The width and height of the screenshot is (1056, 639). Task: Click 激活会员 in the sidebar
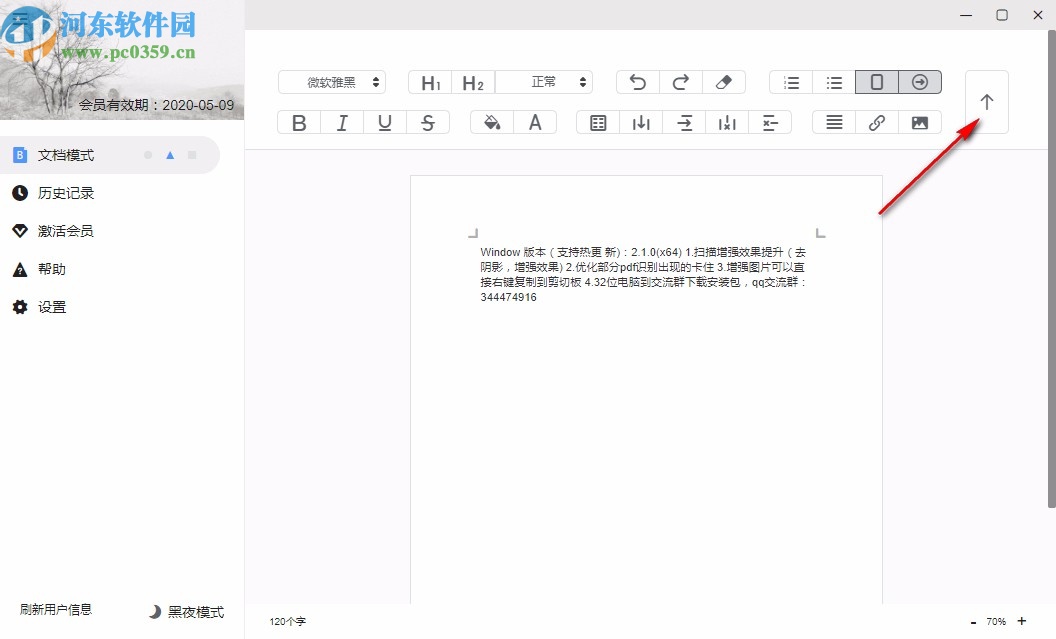pos(60,231)
